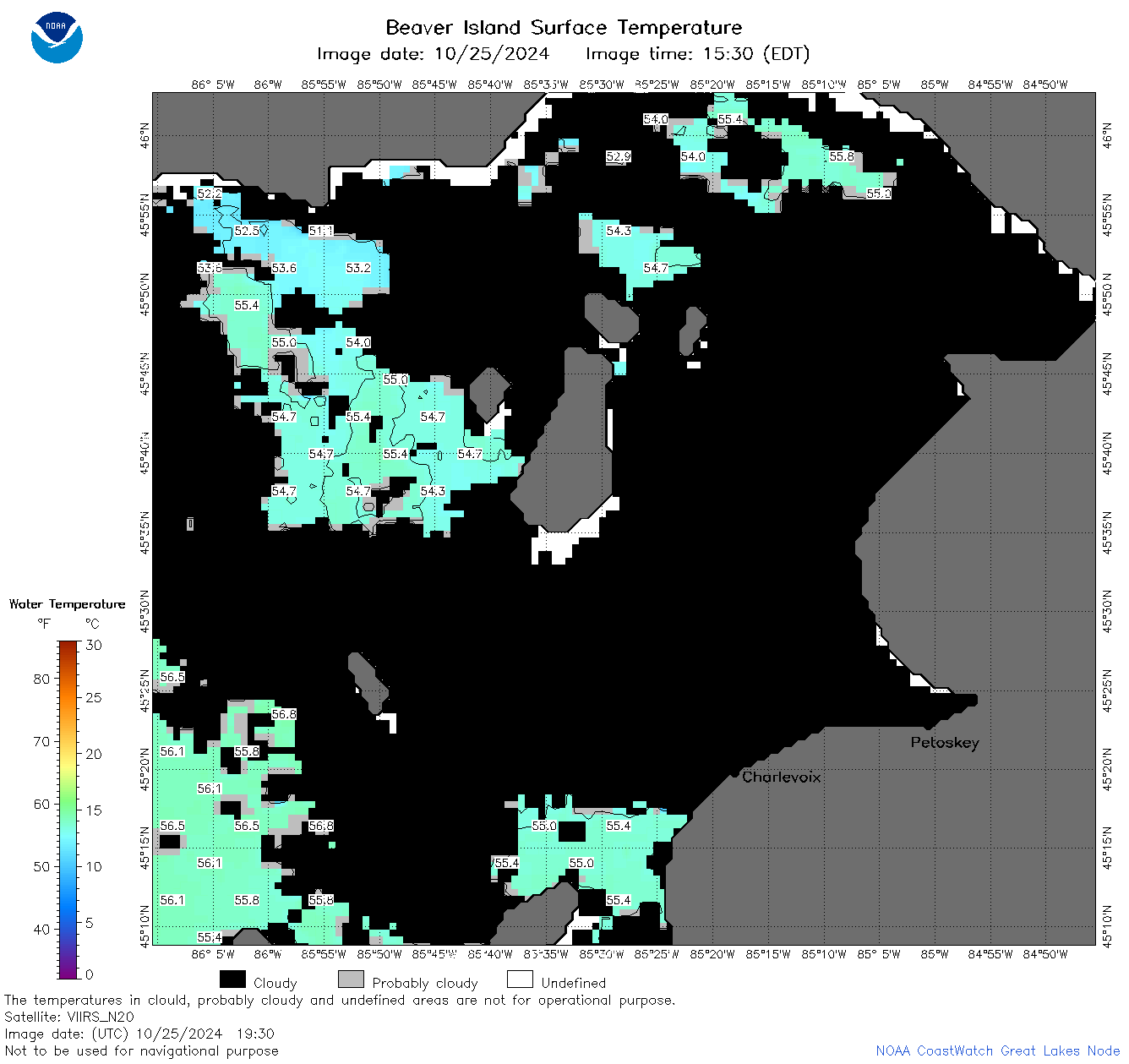Click the 52.2 temperature reading
Screen dimensions: 1129x1064
(210, 194)
